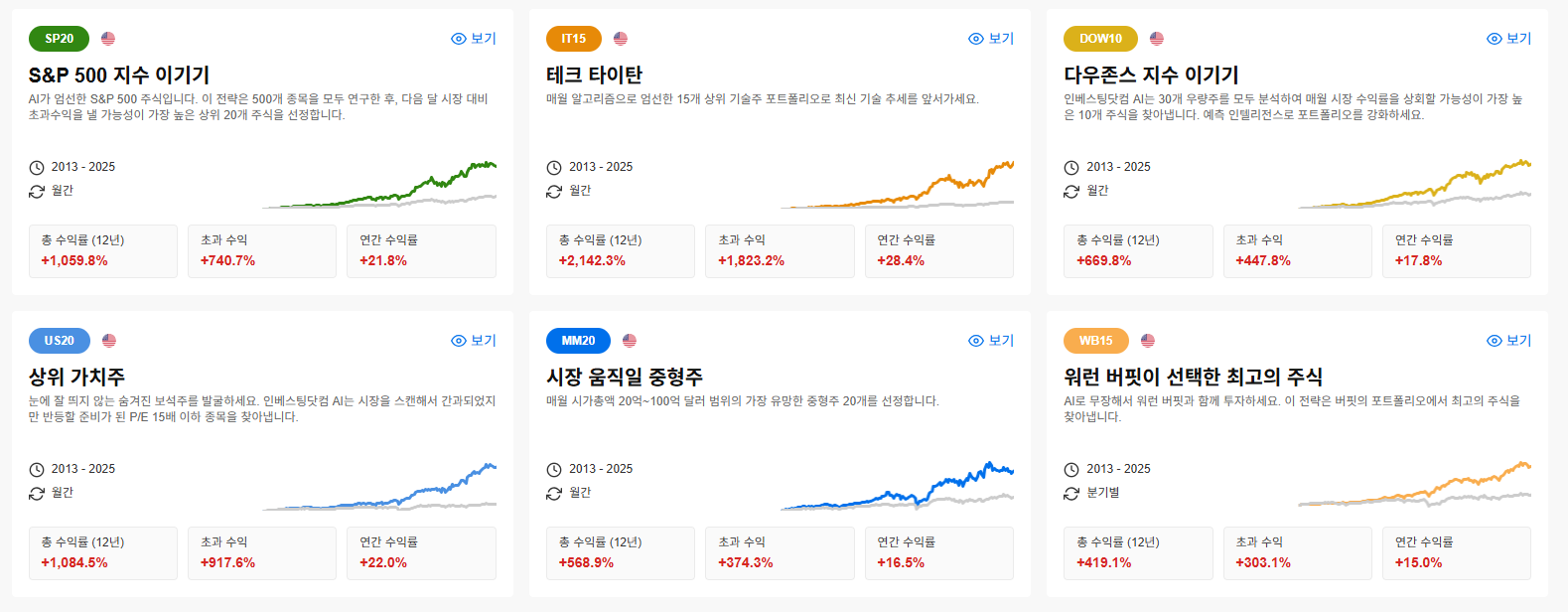Select the orange IT15 badge

point(574,39)
